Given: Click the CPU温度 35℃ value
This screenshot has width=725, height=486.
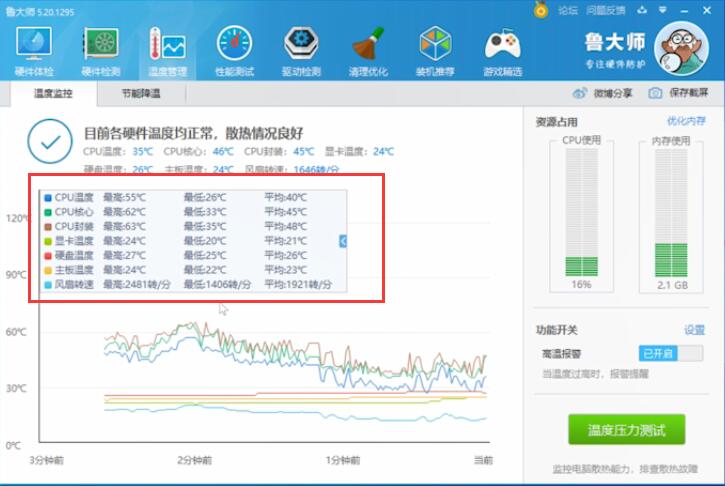Looking at the screenshot, I should (x=143, y=152).
